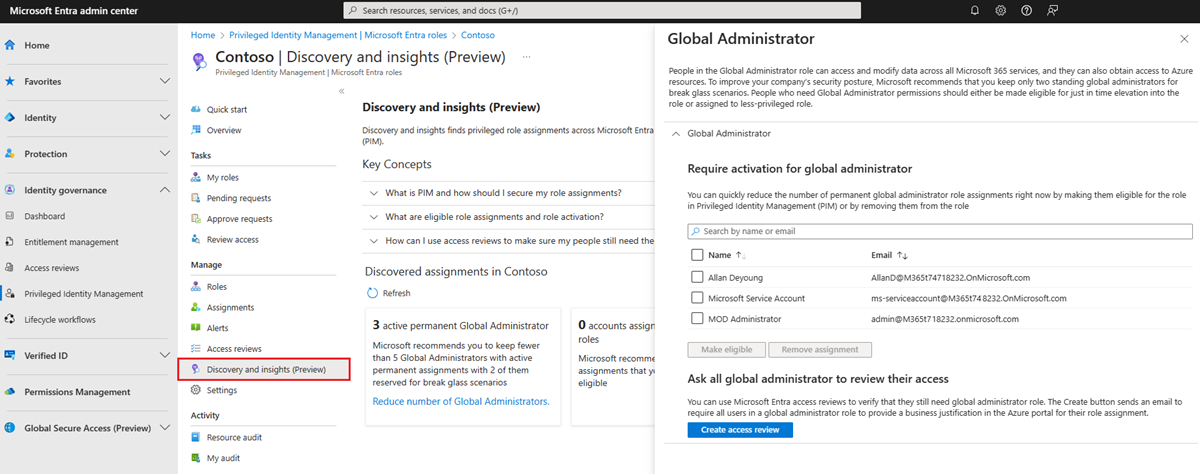1200x474 pixels.
Task: Select the Microsoft Service Account checkbox
Action: (697, 298)
